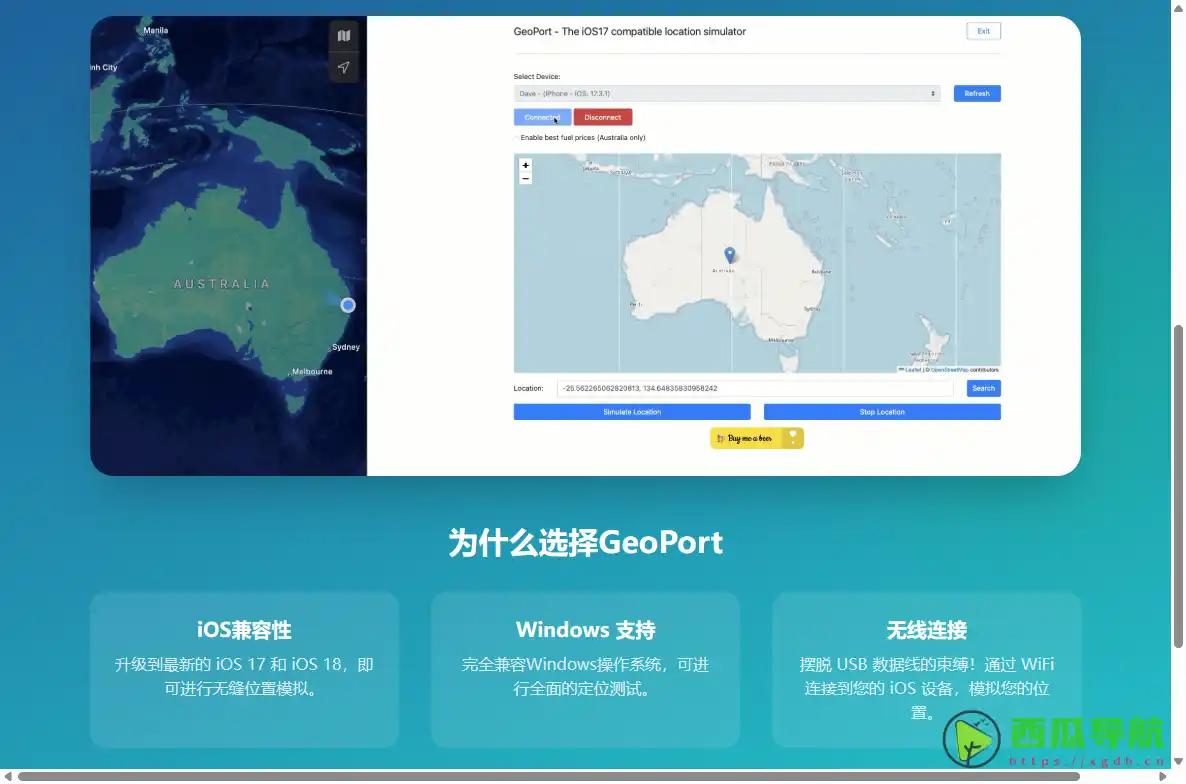The width and height of the screenshot is (1186, 784).
Task: Click the Connected button
Action: (542, 117)
